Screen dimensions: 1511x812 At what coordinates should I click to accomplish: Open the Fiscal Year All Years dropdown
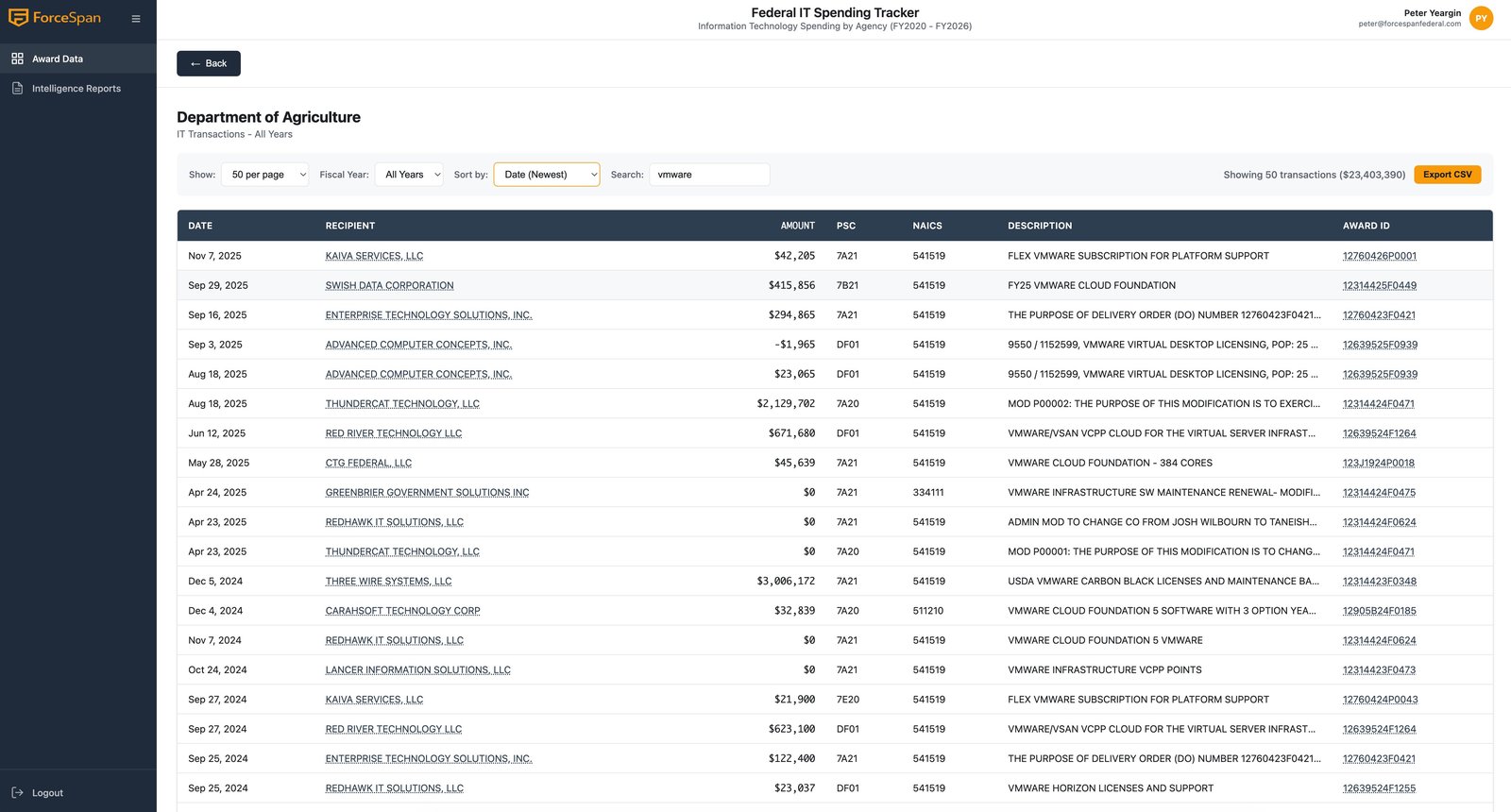click(x=409, y=175)
